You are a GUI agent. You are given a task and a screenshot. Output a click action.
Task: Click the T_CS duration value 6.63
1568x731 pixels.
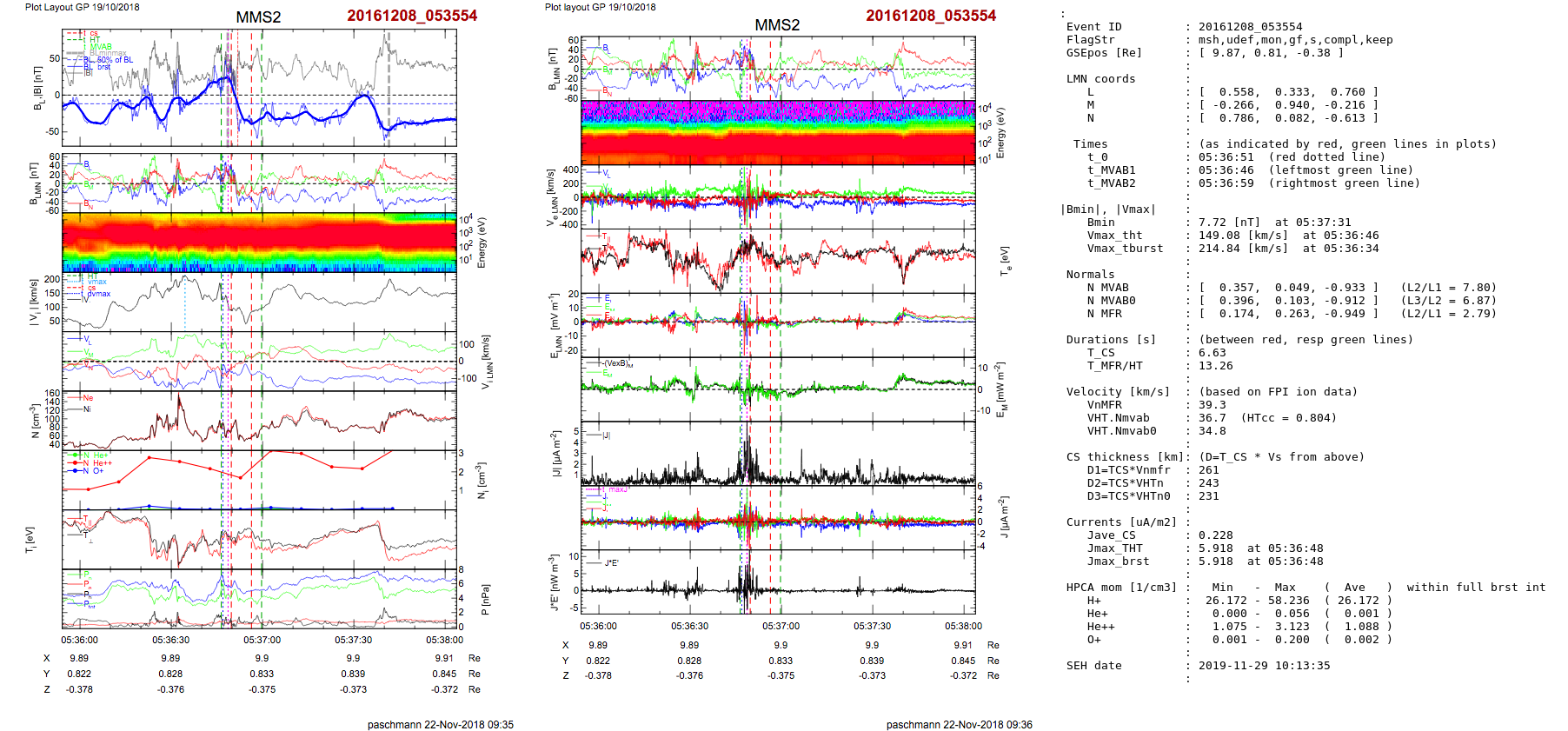[1212, 353]
